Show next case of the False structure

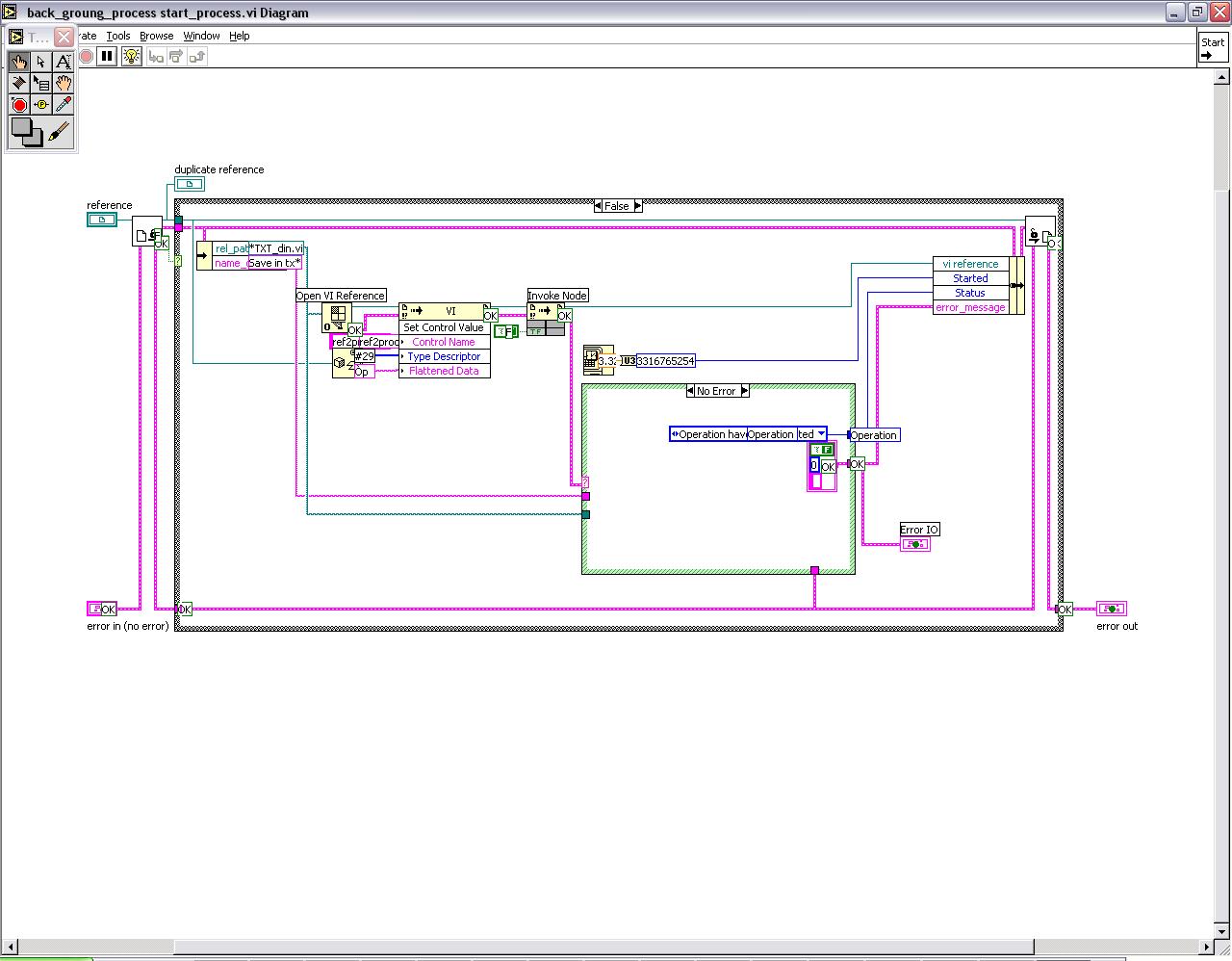(638, 206)
